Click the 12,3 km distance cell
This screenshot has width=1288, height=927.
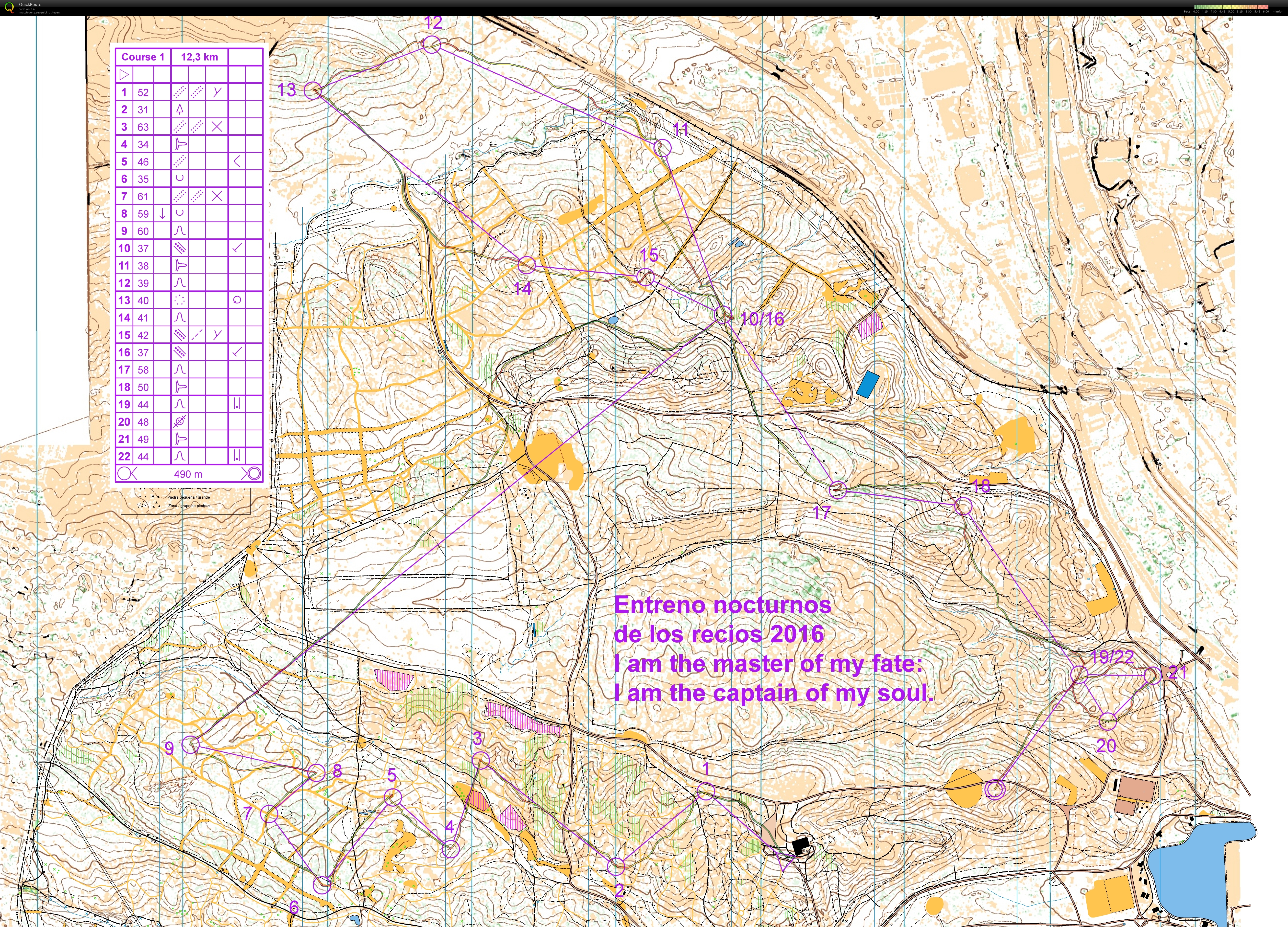point(199,57)
